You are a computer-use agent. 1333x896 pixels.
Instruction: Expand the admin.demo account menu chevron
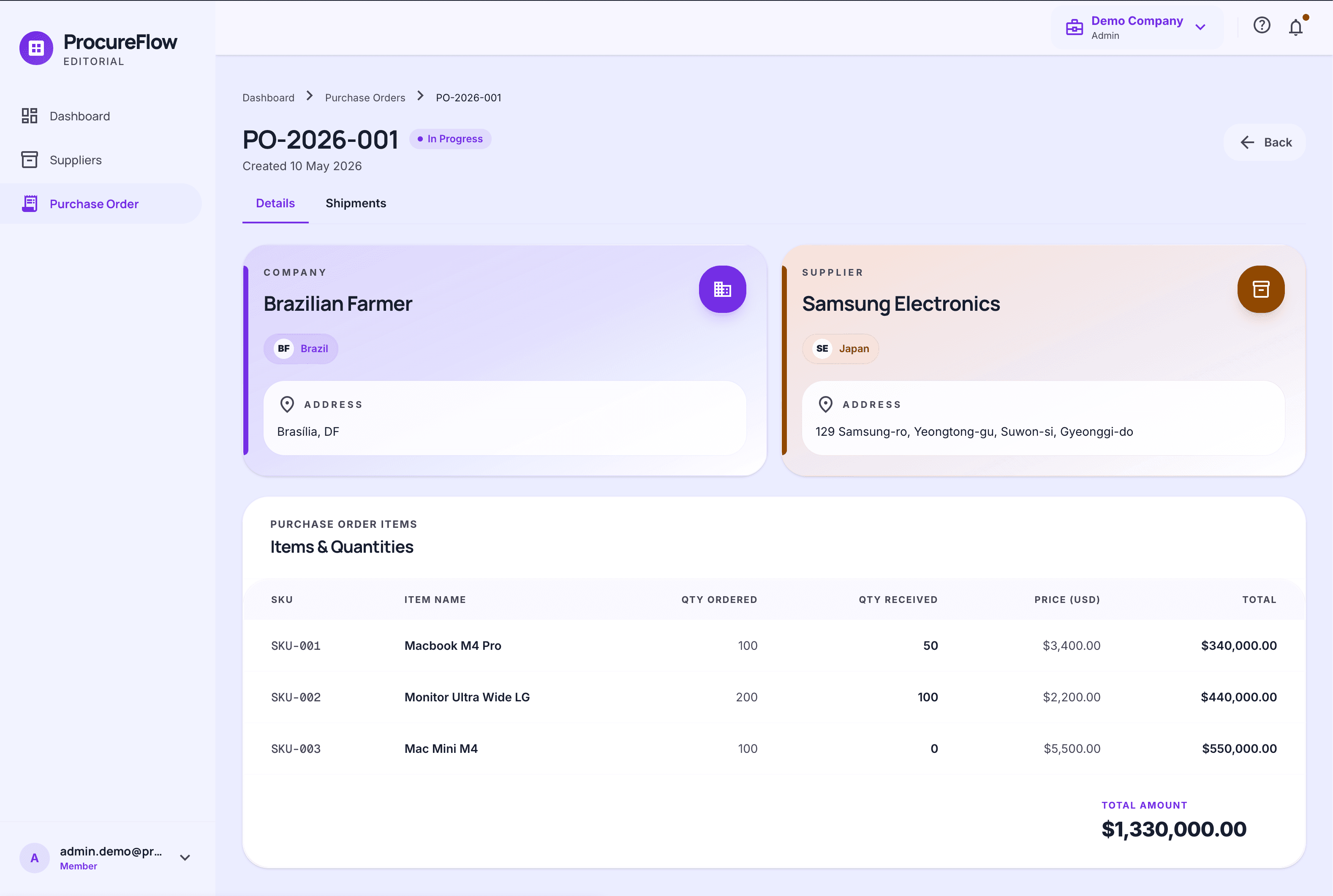185,858
